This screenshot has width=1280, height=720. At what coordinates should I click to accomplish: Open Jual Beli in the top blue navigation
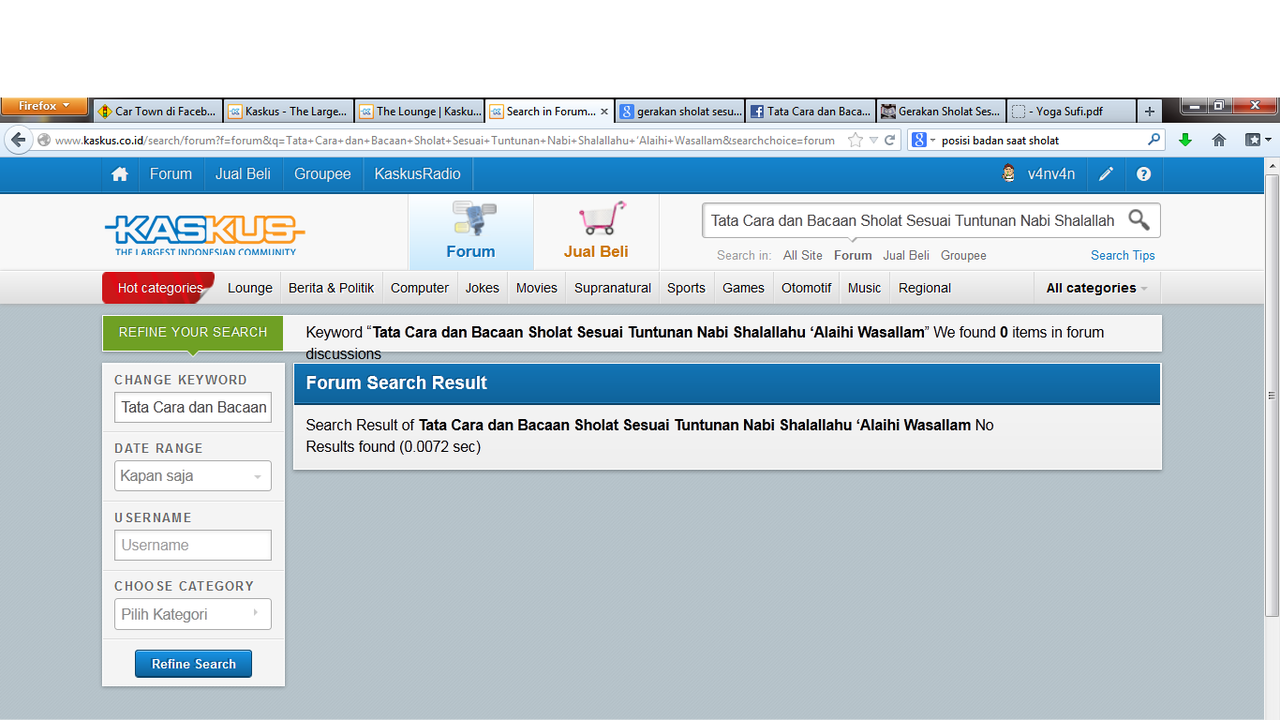coord(243,174)
